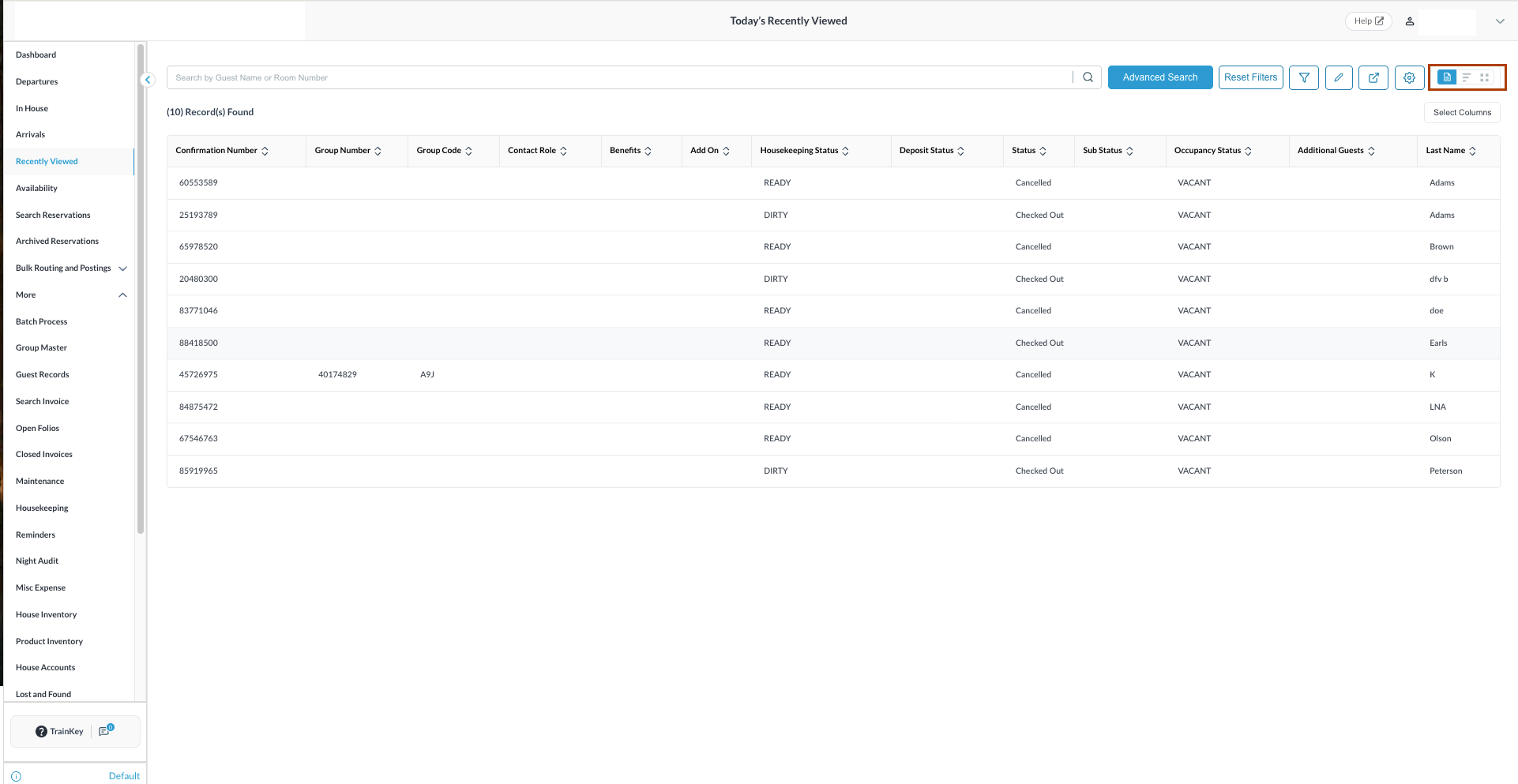
Task: Go to Housekeeping in the sidebar
Action: click(x=42, y=508)
